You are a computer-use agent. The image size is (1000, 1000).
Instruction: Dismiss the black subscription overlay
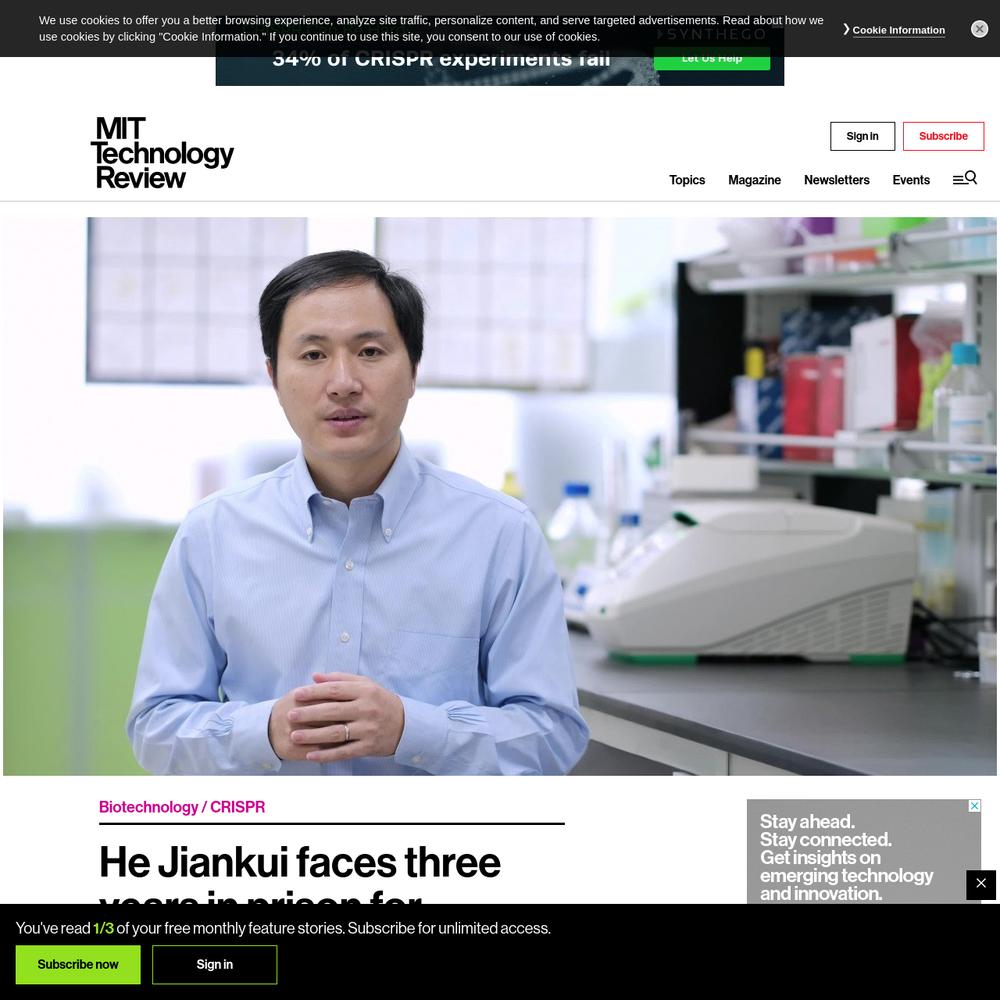click(981, 884)
